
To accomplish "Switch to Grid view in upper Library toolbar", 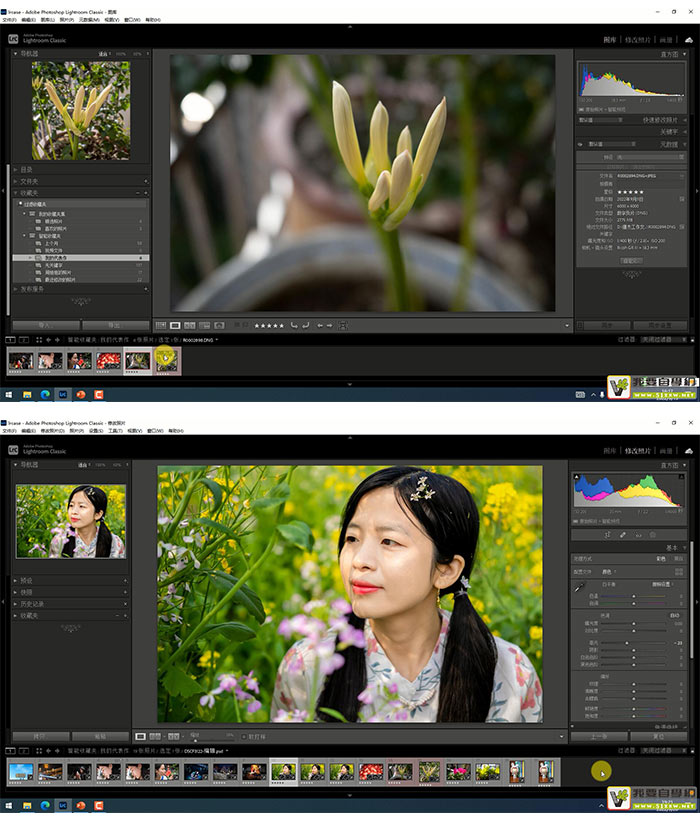I will click(x=161, y=326).
